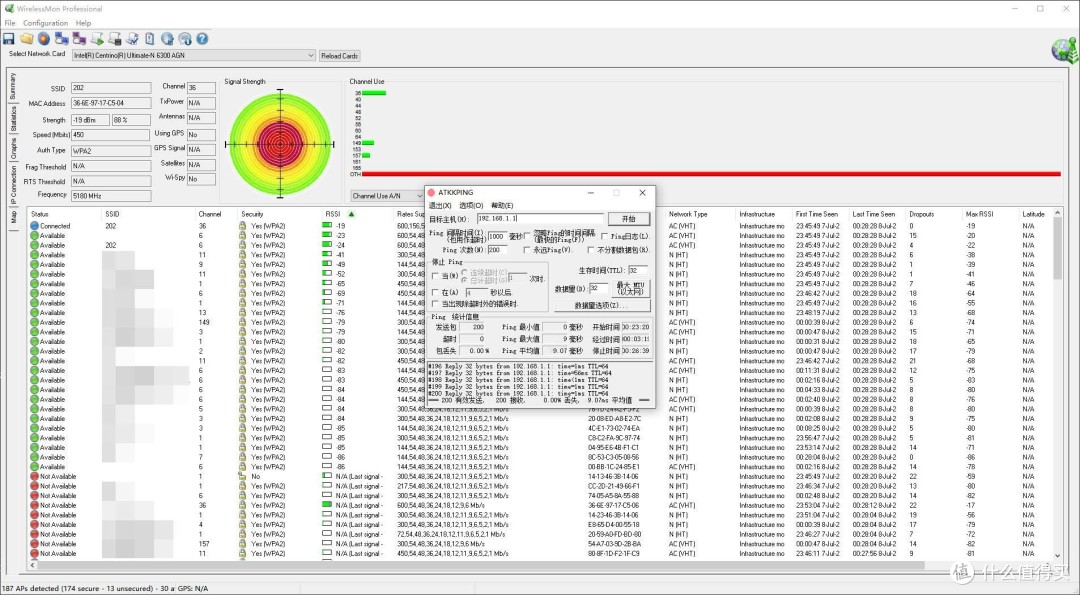The image size is (1080, 595).
Task: Click the lock icon in the Connected row
Action: click(x=242, y=226)
